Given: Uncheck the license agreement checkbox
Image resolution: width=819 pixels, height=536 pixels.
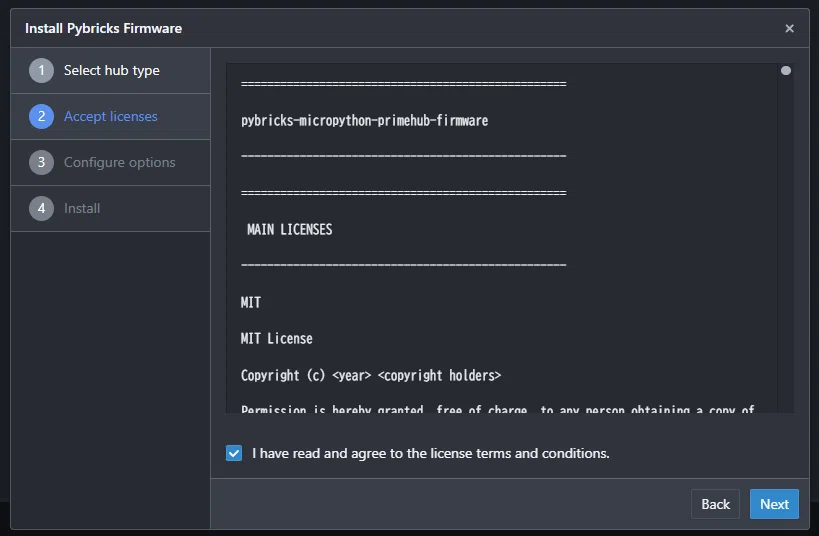Looking at the screenshot, I should click(x=234, y=453).
